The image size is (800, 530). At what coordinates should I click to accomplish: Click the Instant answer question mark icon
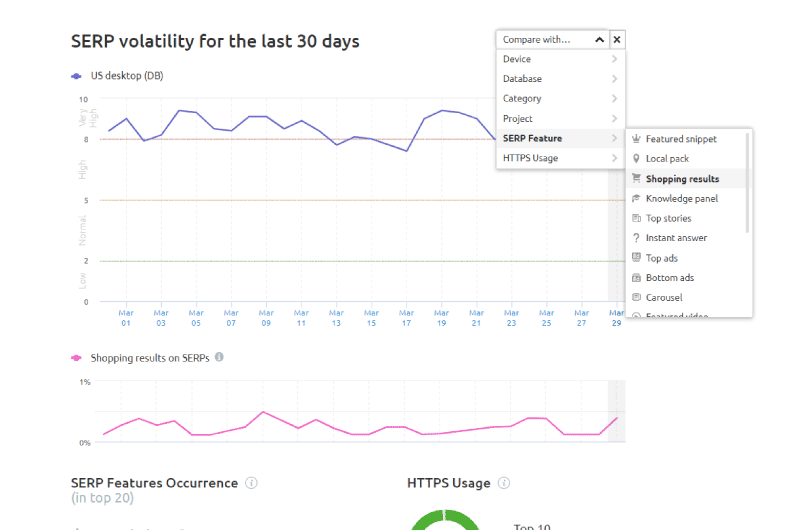tap(636, 238)
